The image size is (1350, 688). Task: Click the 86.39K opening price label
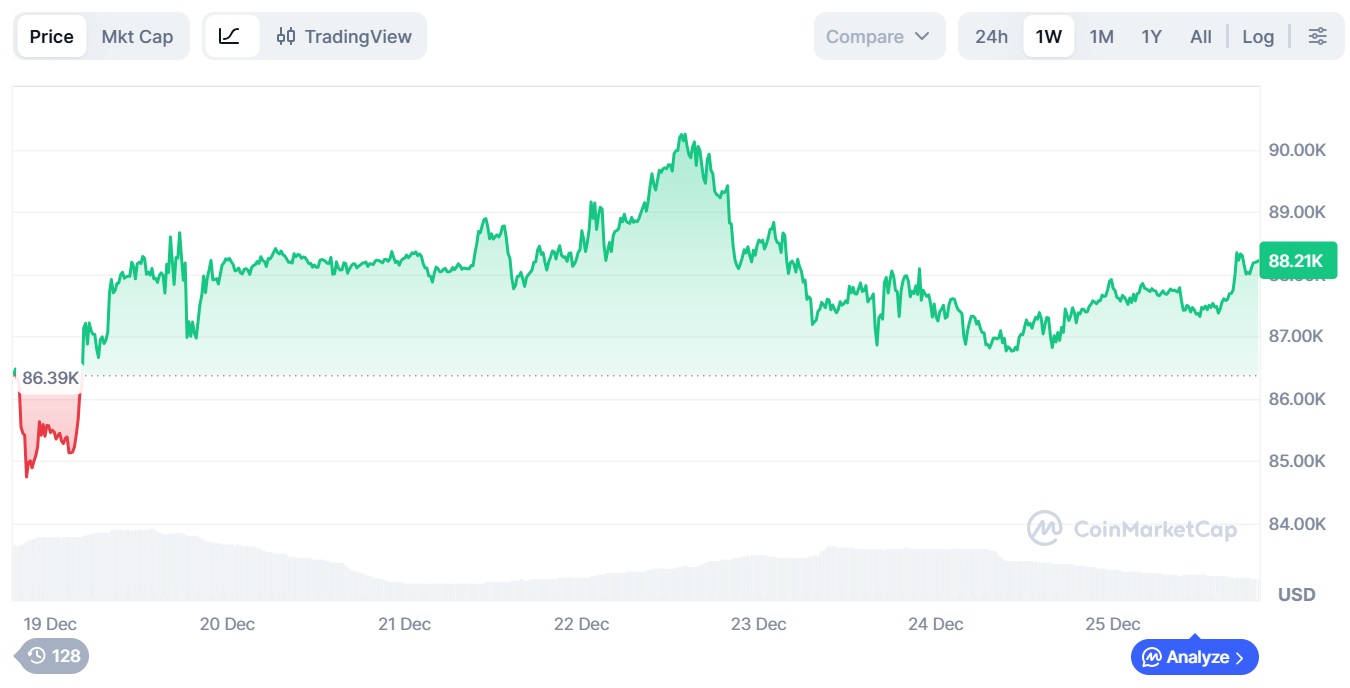[50, 378]
